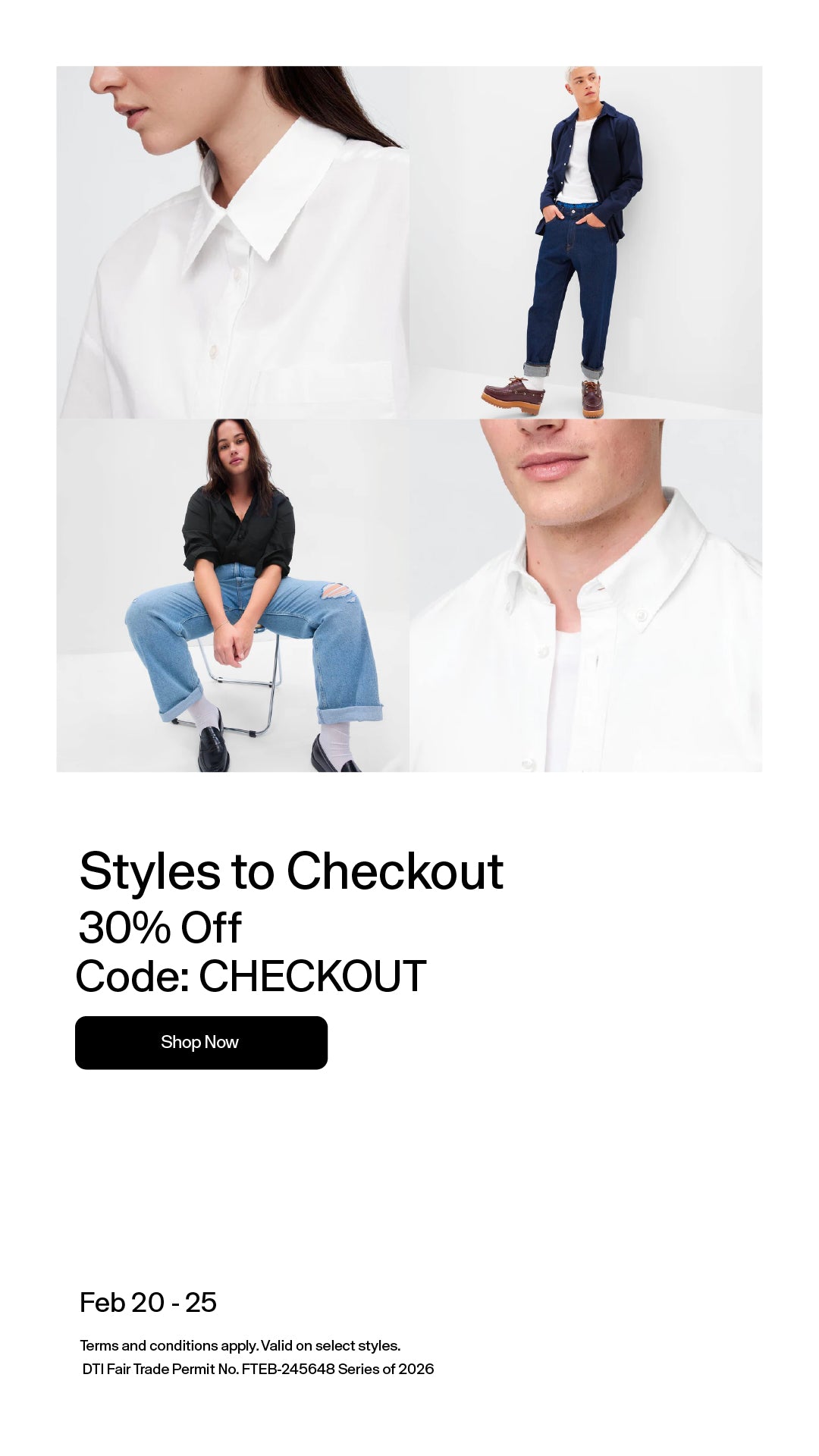Open the close-up women's white shirt photo
Screen dimensions: 819x1456
[x=233, y=242]
